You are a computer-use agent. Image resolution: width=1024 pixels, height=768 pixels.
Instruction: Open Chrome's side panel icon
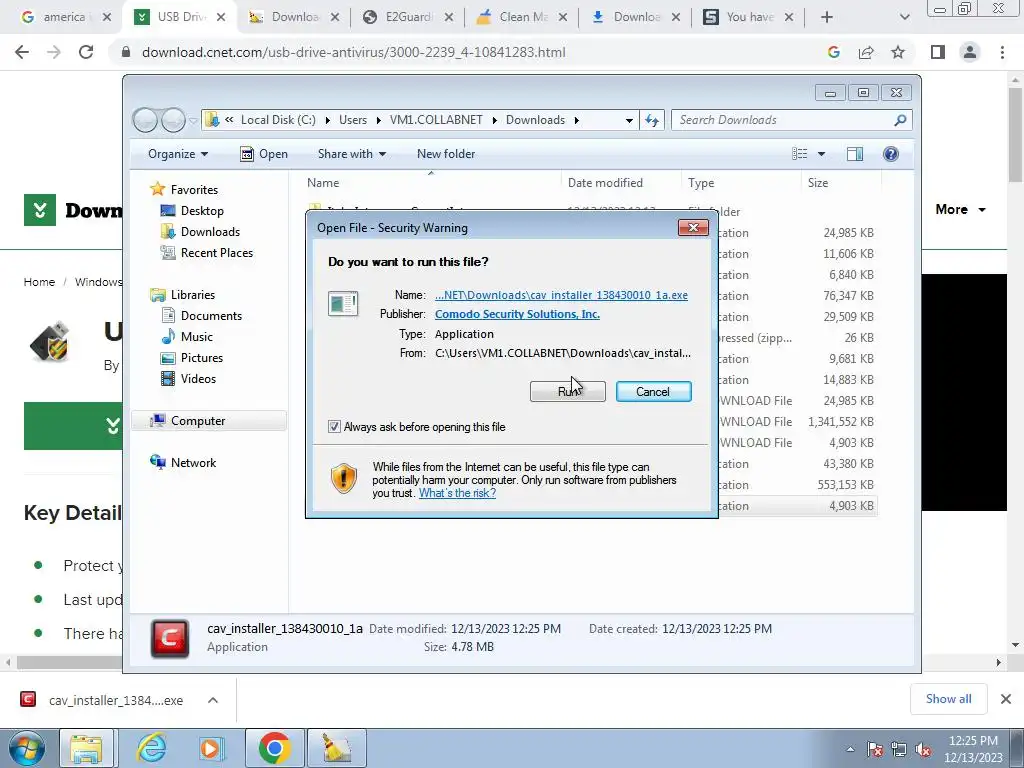(x=938, y=52)
